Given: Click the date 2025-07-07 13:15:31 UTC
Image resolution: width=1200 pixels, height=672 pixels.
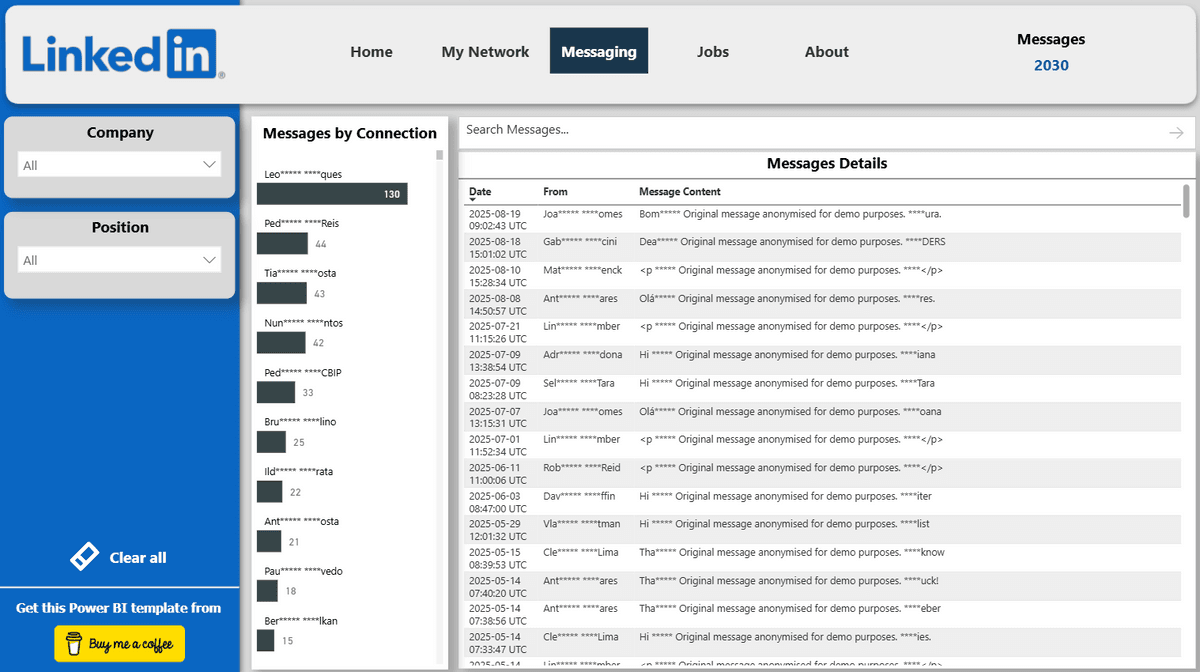Looking at the screenshot, I should pos(497,417).
